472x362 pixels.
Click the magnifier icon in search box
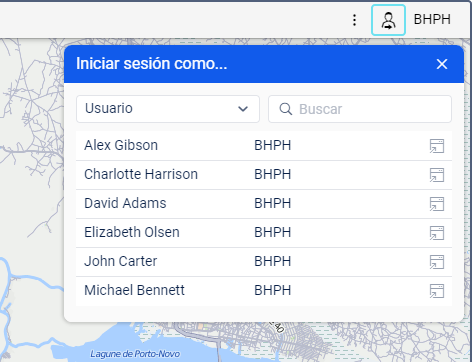(286, 109)
